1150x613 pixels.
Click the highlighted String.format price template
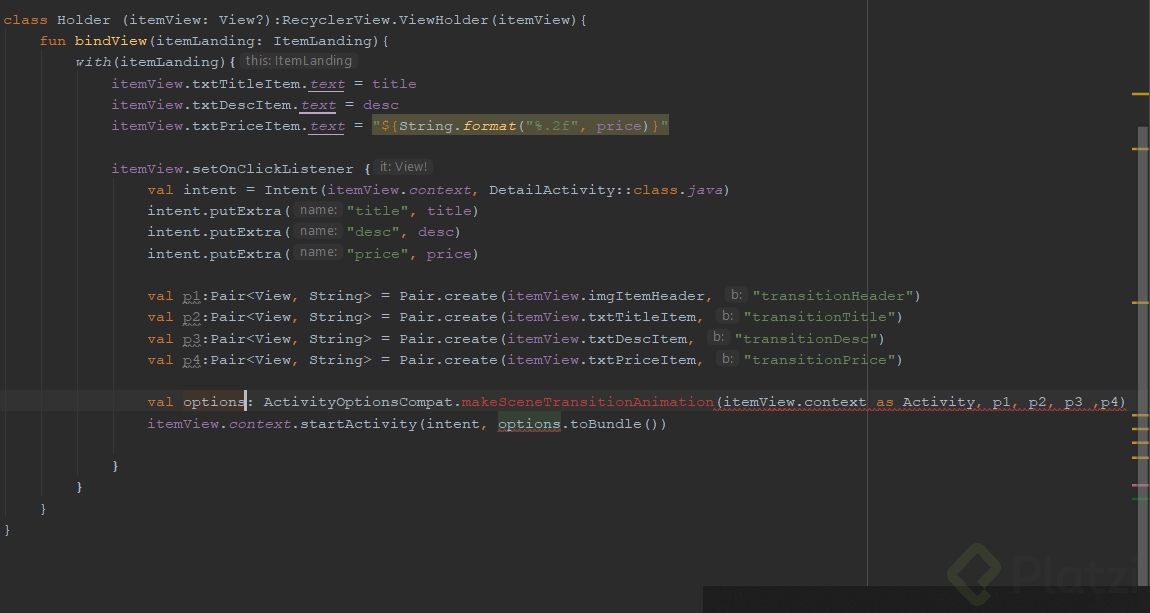(x=520, y=126)
